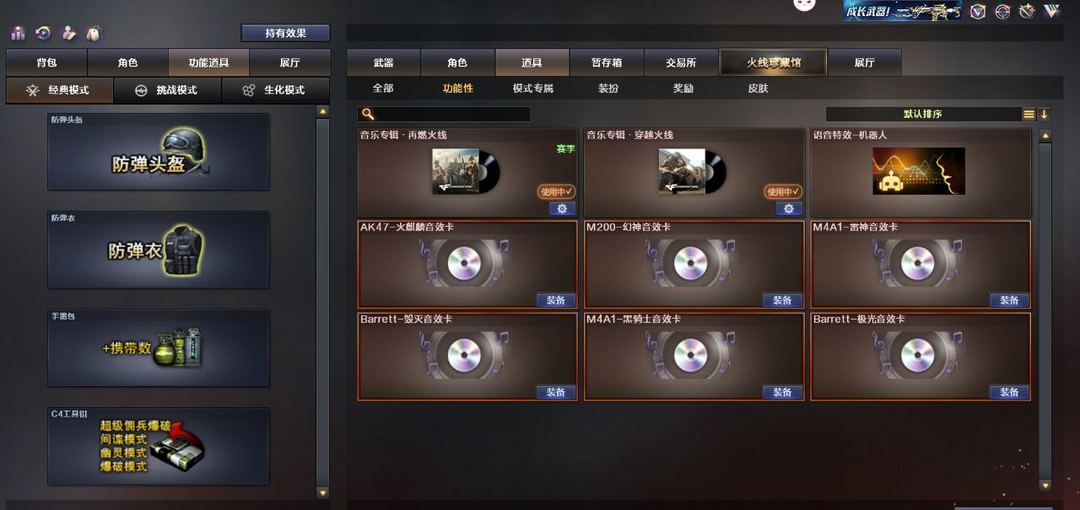Select the 挑战模式 mode tab
This screenshot has height=510, width=1080.
[x=167, y=90]
